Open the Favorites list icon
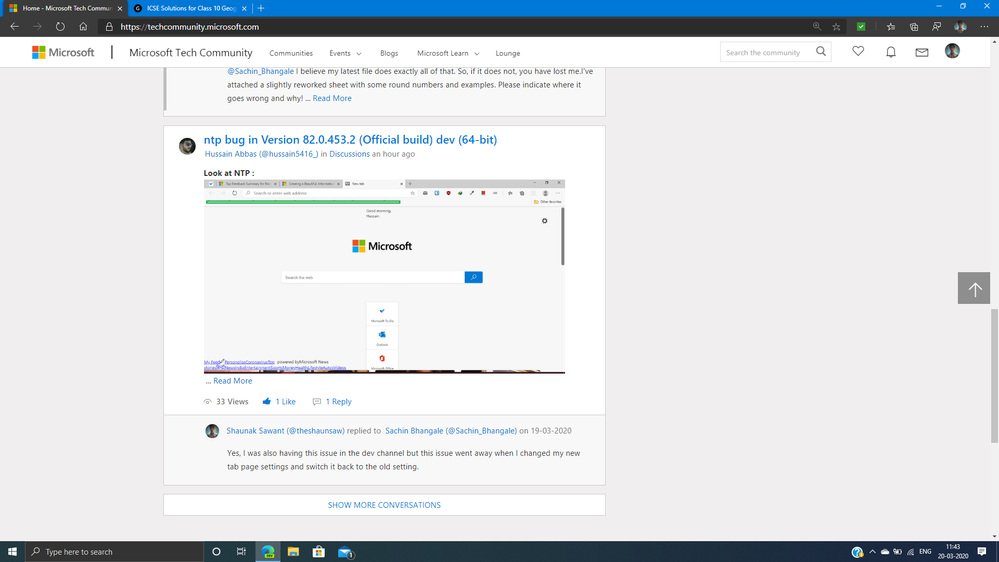Screen dimensions: 999x562 click(891, 27)
